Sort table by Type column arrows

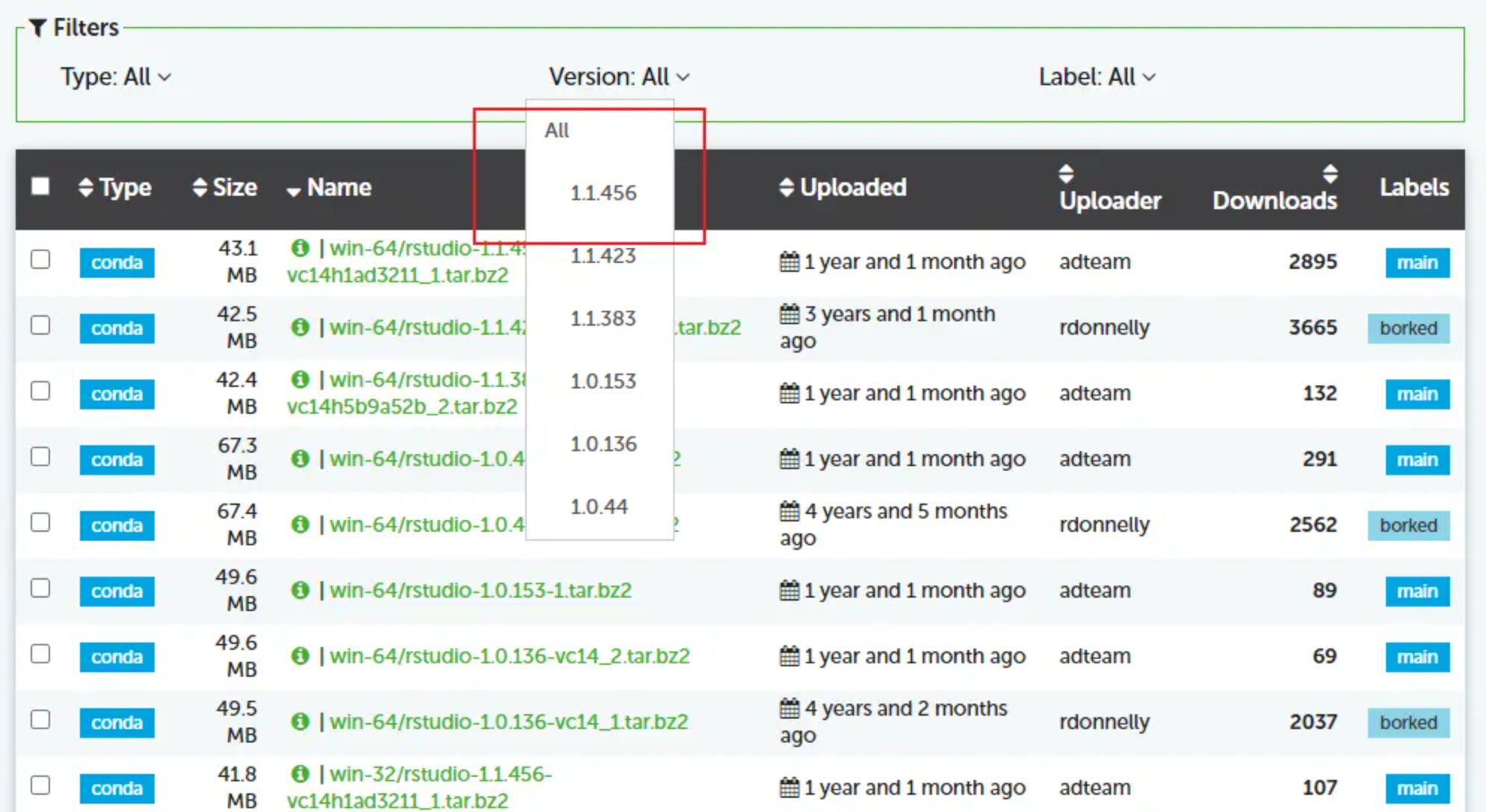click(x=86, y=187)
